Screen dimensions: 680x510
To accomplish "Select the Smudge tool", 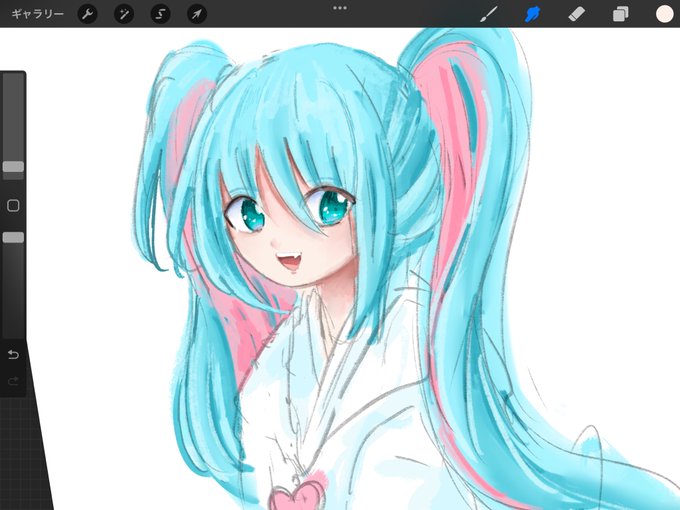I will pos(533,14).
